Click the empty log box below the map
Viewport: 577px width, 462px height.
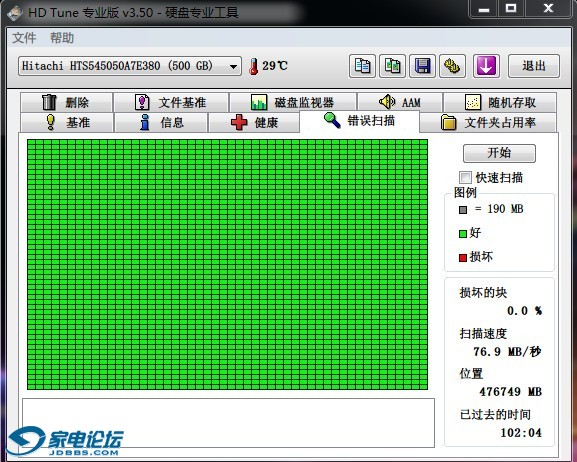click(228, 423)
